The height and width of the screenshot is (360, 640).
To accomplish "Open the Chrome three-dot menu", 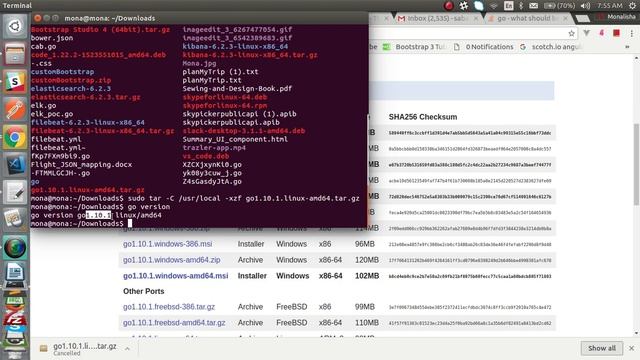I will pos(632,33).
